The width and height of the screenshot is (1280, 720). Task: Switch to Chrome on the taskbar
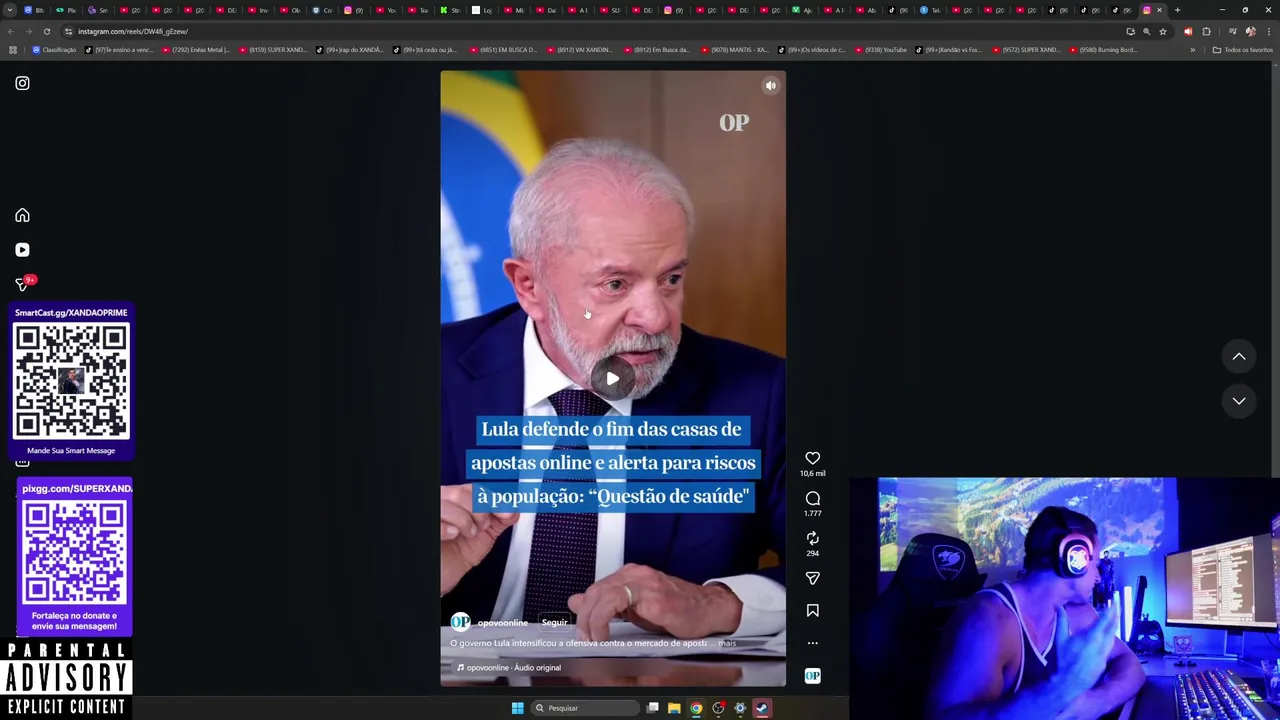point(696,708)
